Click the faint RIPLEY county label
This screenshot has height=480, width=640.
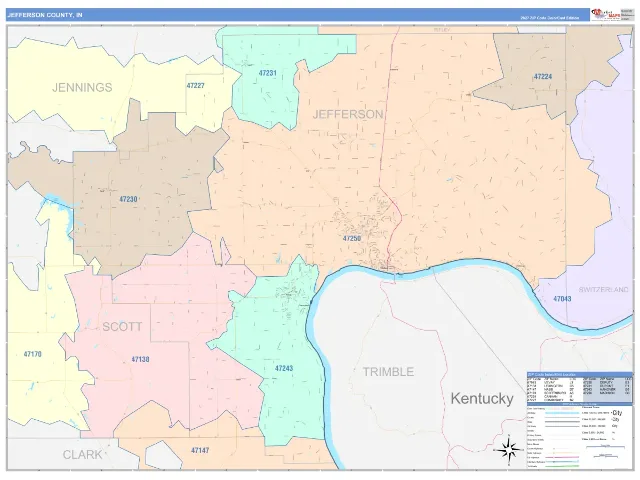(442, 30)
